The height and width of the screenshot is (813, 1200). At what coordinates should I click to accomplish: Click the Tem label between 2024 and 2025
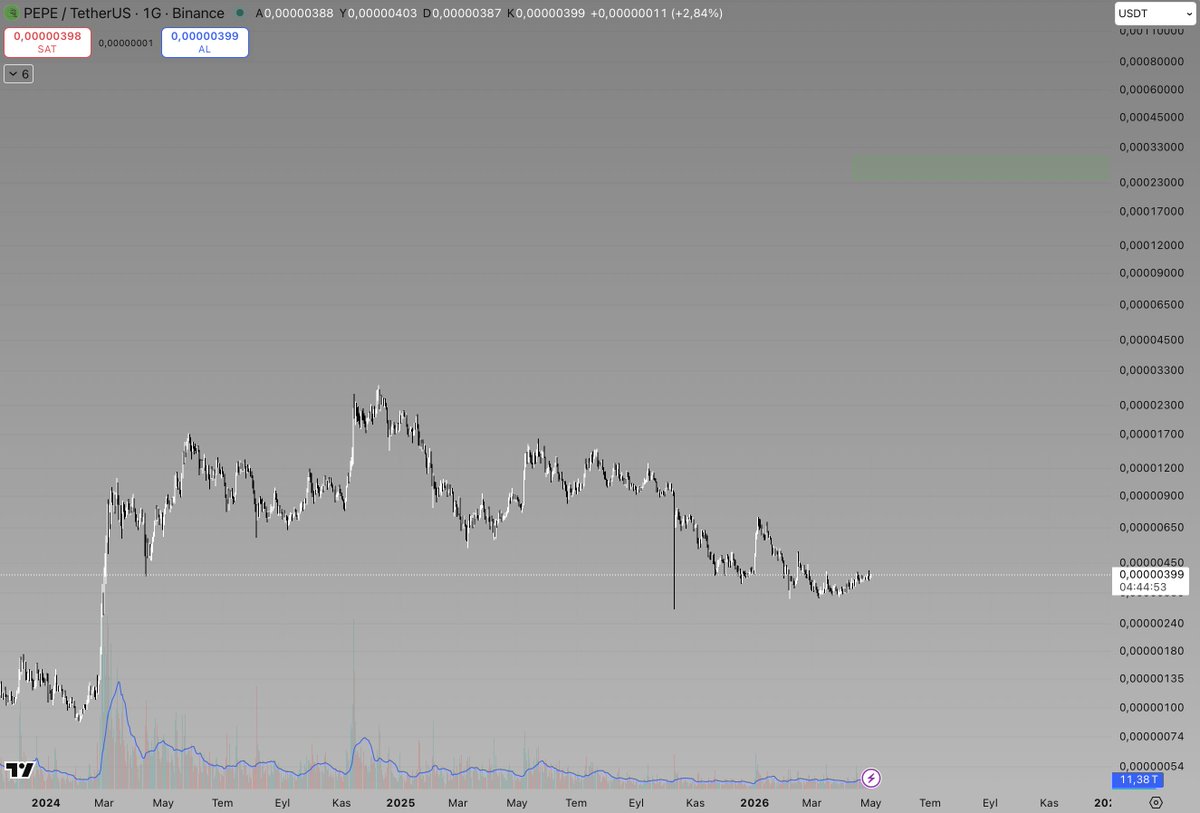223,802
